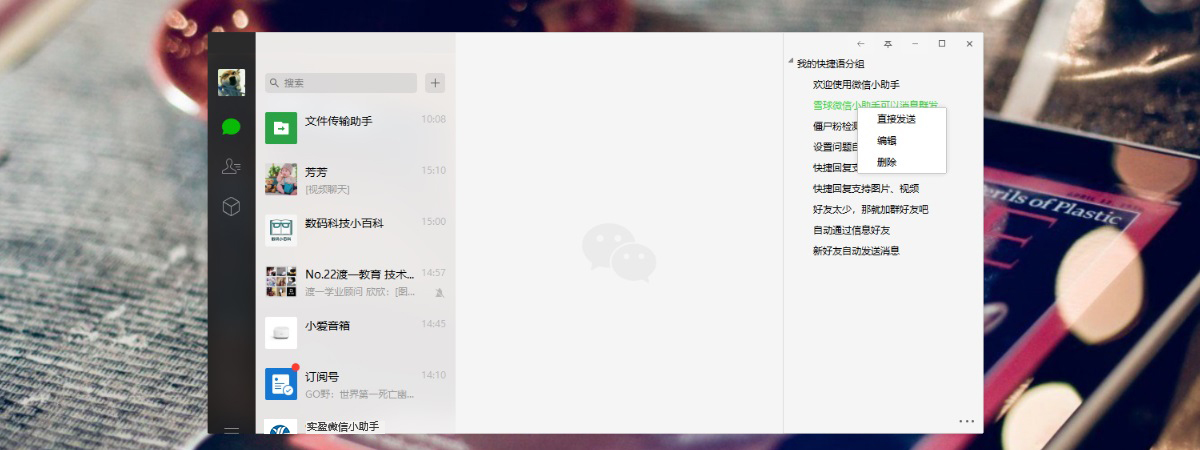Select 新好友自动发送消息 phrase
This screenshot has width=1200, height=450.
coord(856,250)
